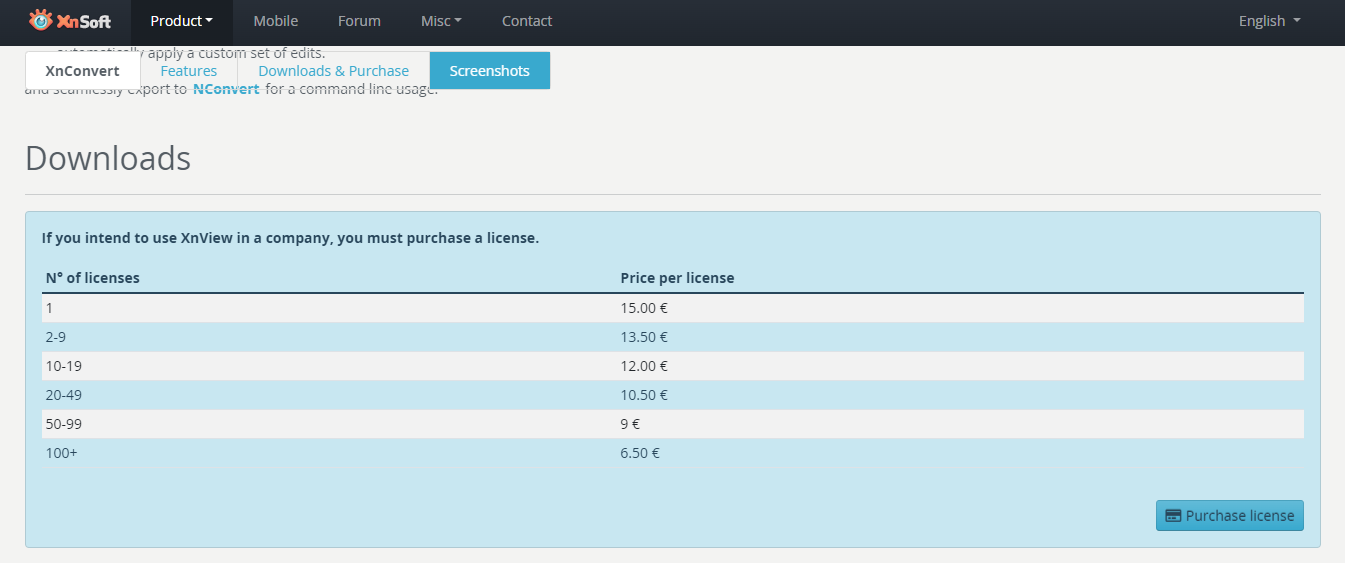Open the English language dropdown
This screenshot has width=1345, height=563.
1270,21
